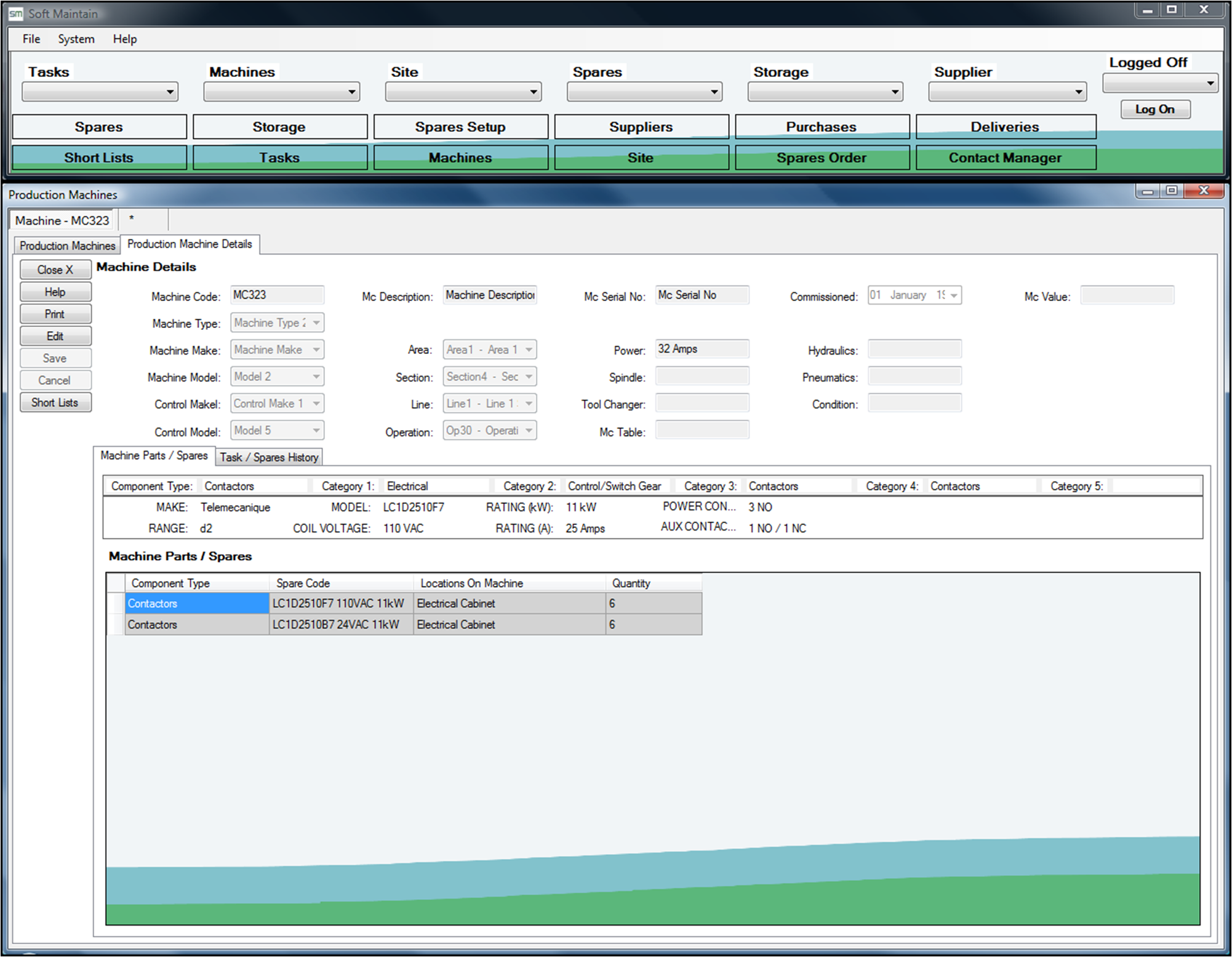Click the Machine Code field MC323

tap(277, 295)
